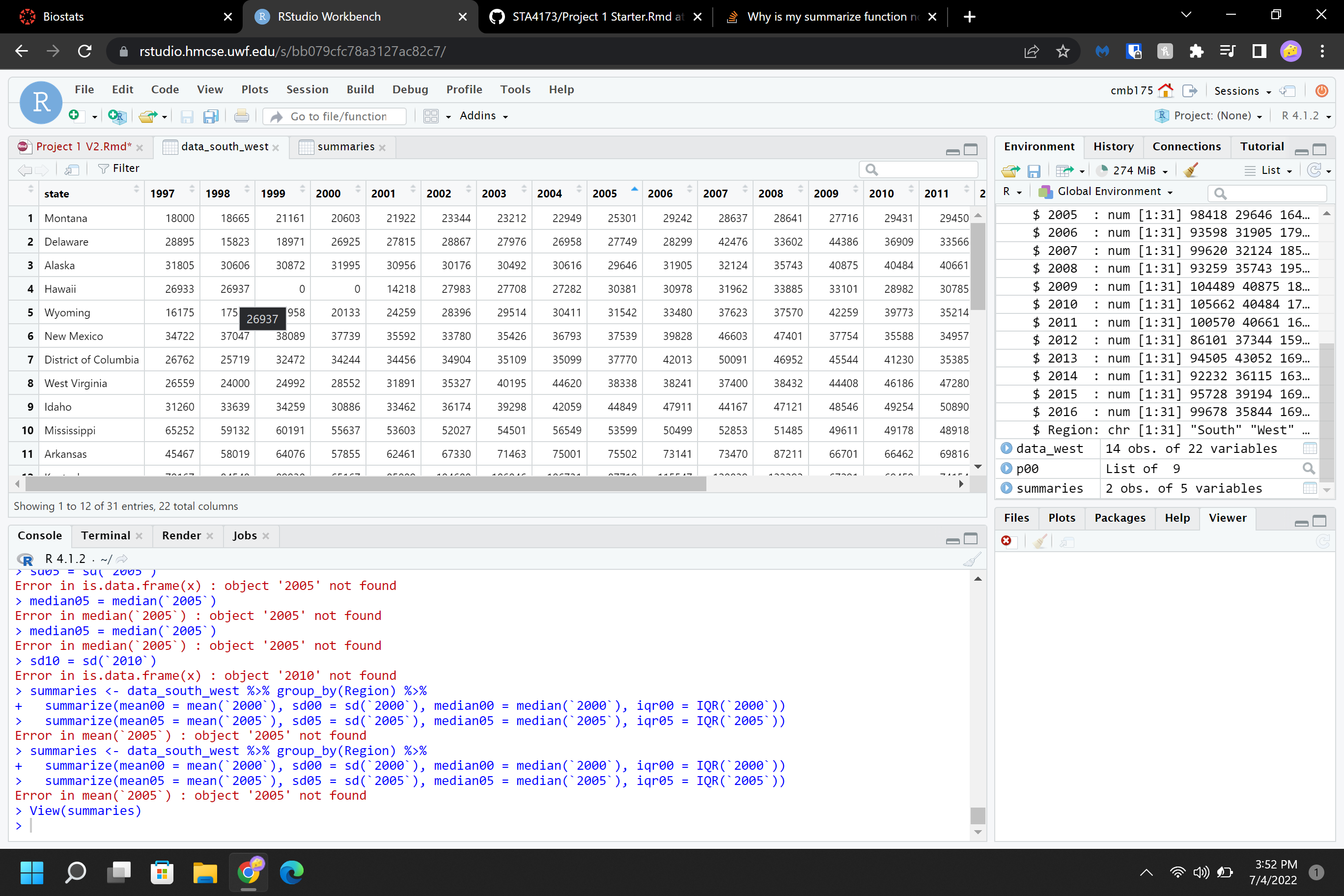Click the red remove icon in Viewer pane
The height and width of the screenshot is (896, 1344).
pos(1007,540)
